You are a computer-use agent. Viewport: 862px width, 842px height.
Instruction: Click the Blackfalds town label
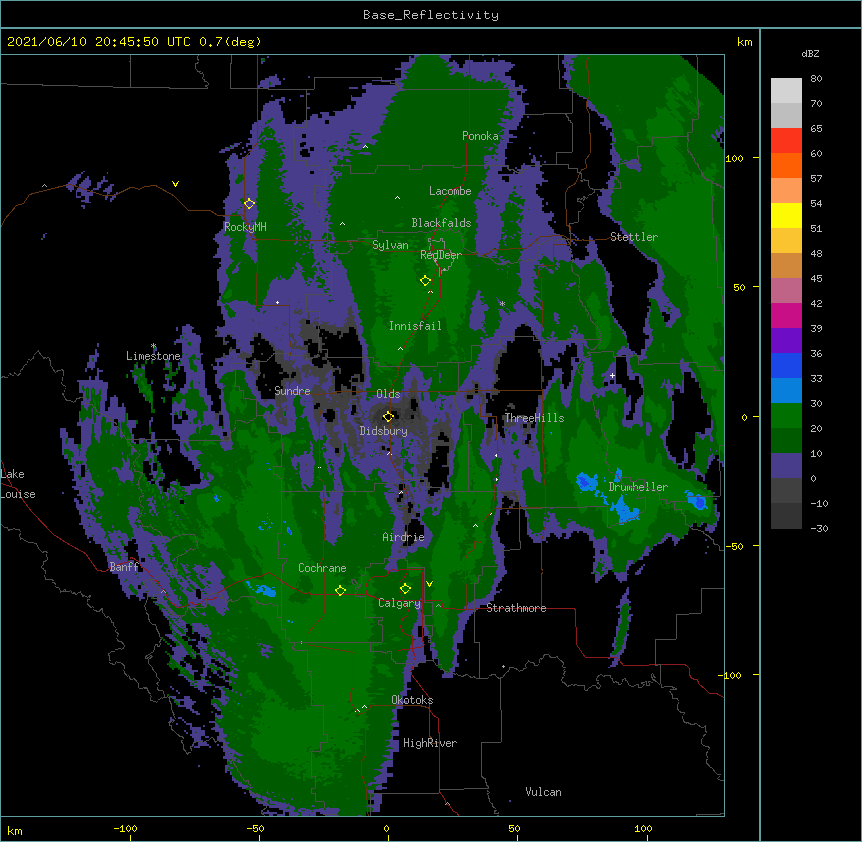[441, 223]
